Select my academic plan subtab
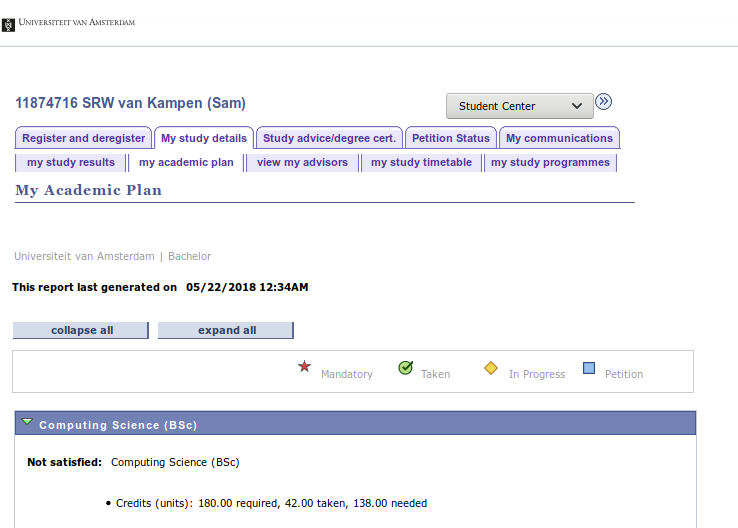This screenshot has height=528, width=738. click(186, 162)
